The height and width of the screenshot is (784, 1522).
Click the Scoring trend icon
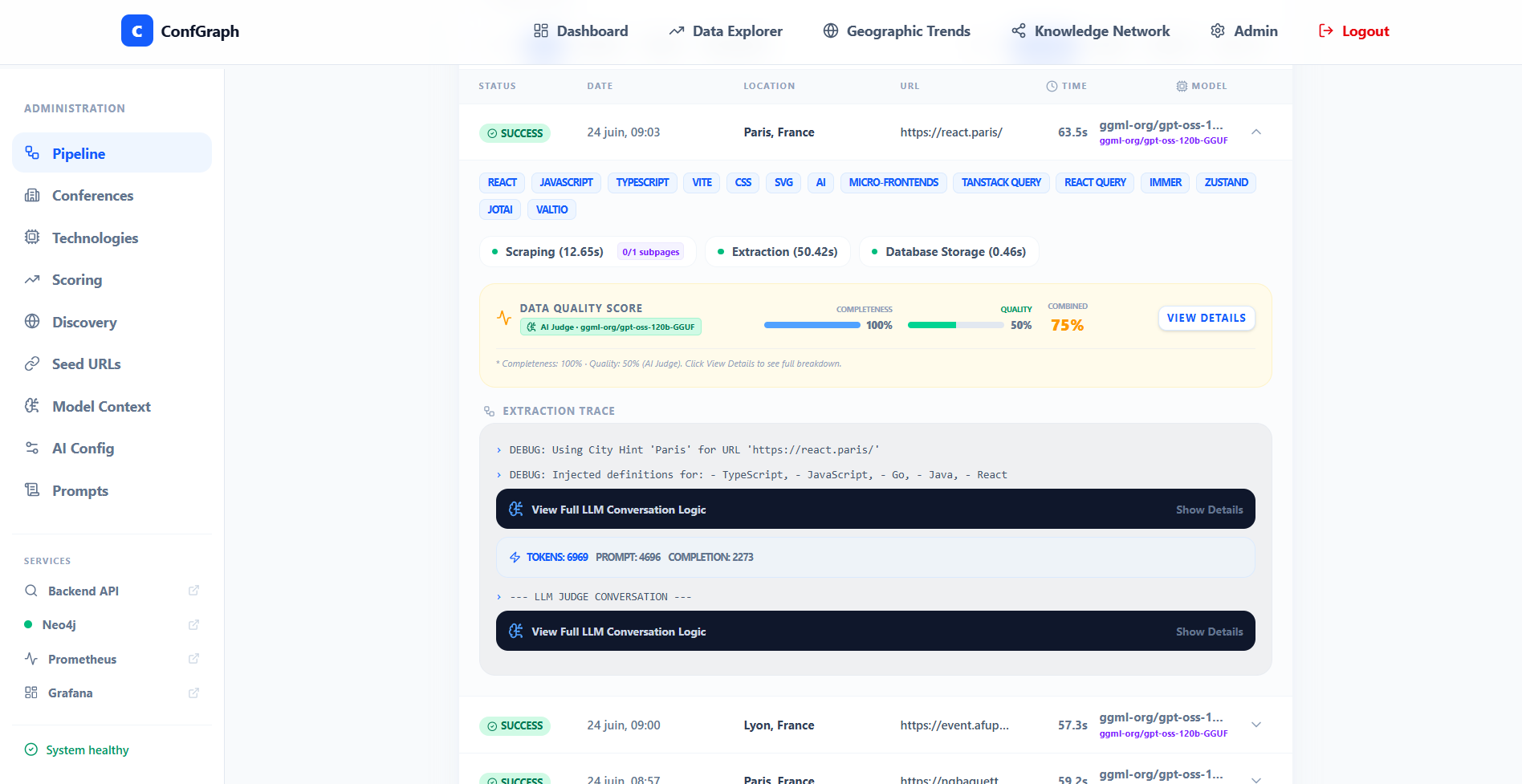32,279
